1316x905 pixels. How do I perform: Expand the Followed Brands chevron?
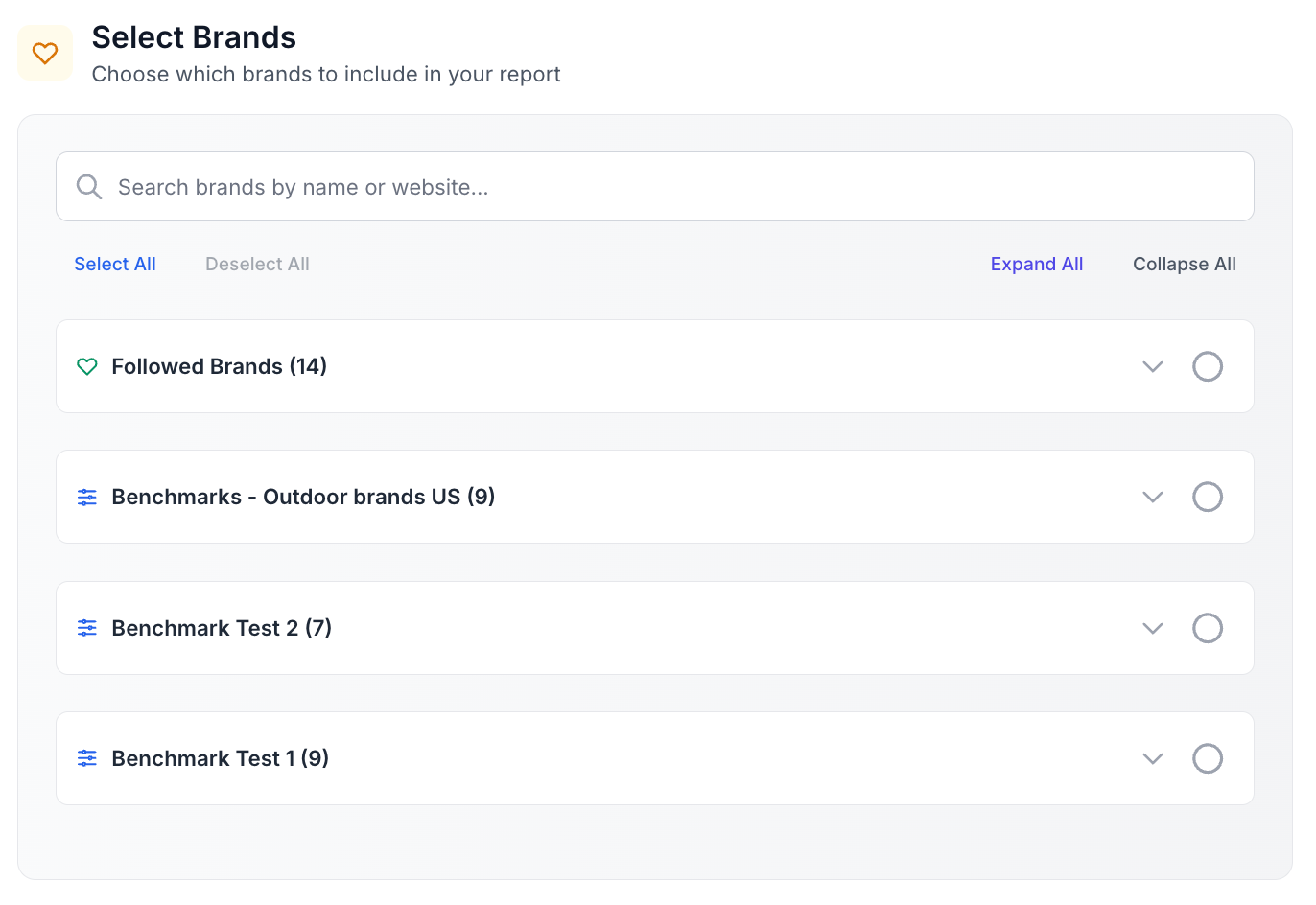tap(1153, 366)
